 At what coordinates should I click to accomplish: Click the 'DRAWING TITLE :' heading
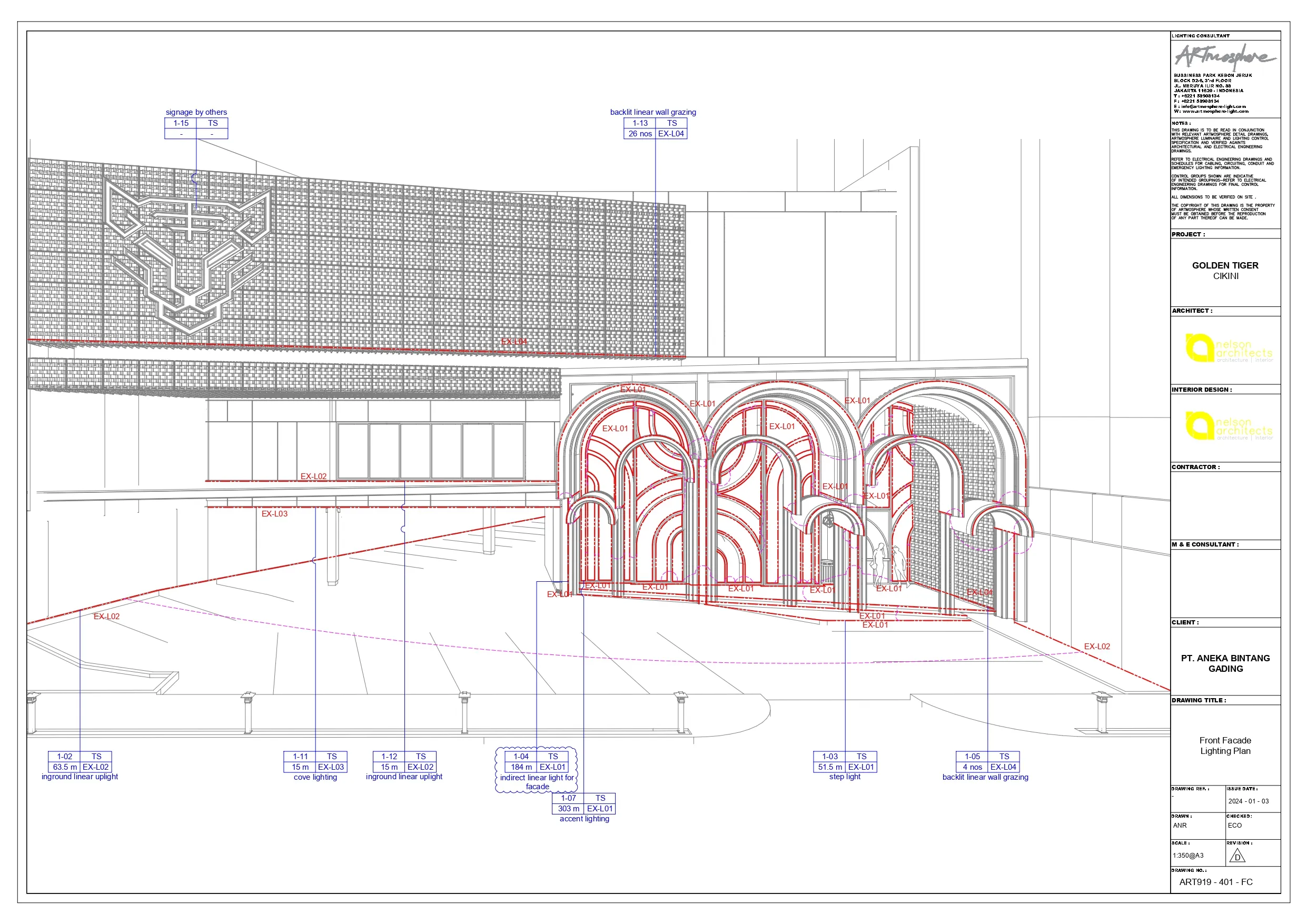tap(1199, 700)
